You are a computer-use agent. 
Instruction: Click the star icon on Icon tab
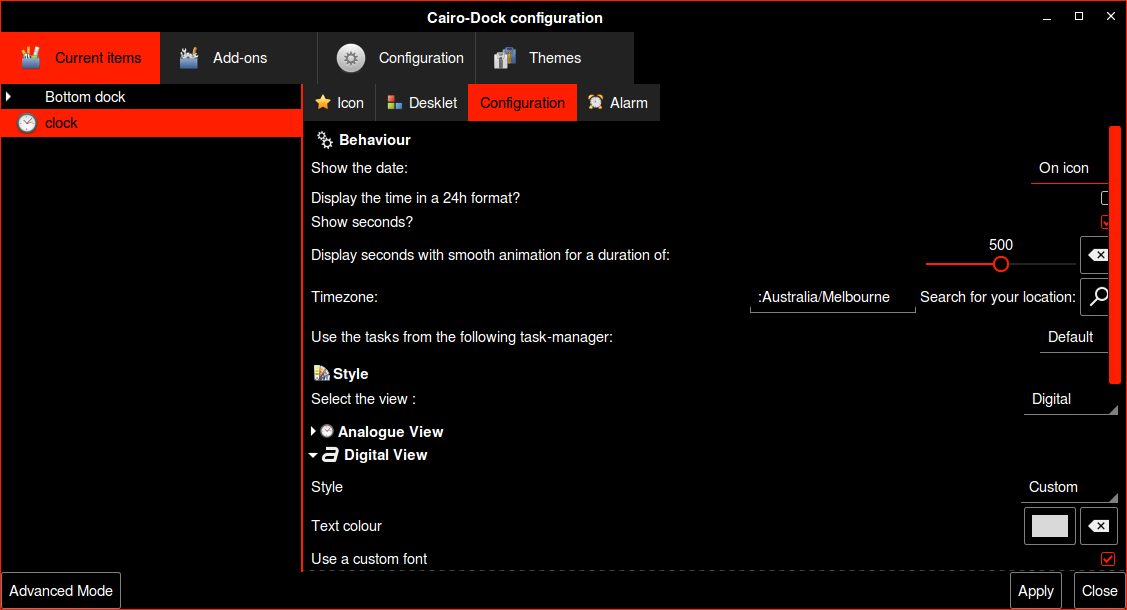point(323,102)
